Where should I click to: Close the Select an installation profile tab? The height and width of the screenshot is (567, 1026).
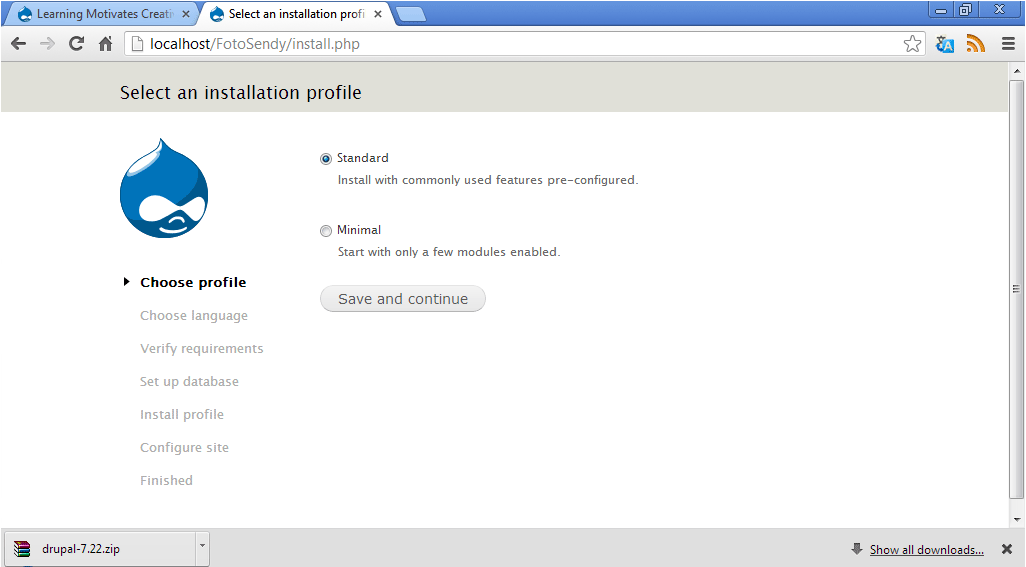point(378,14)
